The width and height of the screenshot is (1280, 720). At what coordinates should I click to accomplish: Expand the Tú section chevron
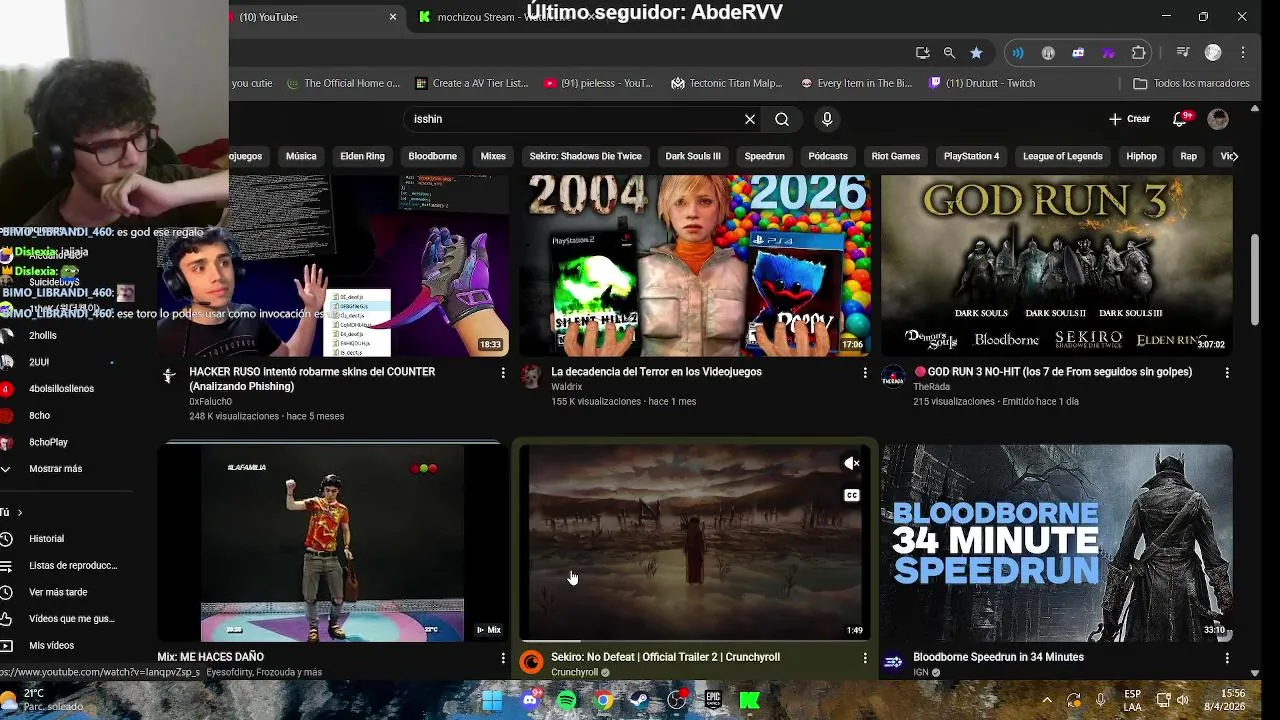coord(19,512)
